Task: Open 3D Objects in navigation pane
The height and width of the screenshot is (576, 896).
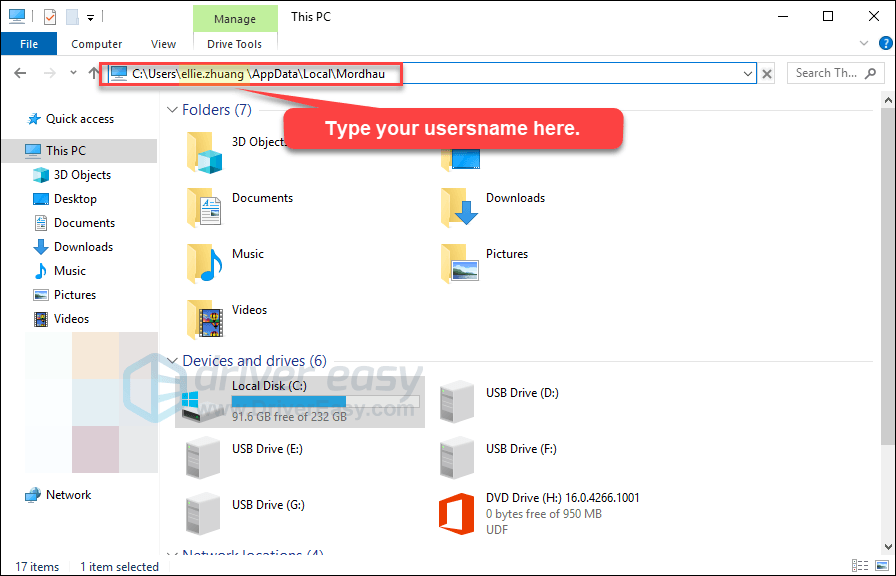Action: point(82,175)
